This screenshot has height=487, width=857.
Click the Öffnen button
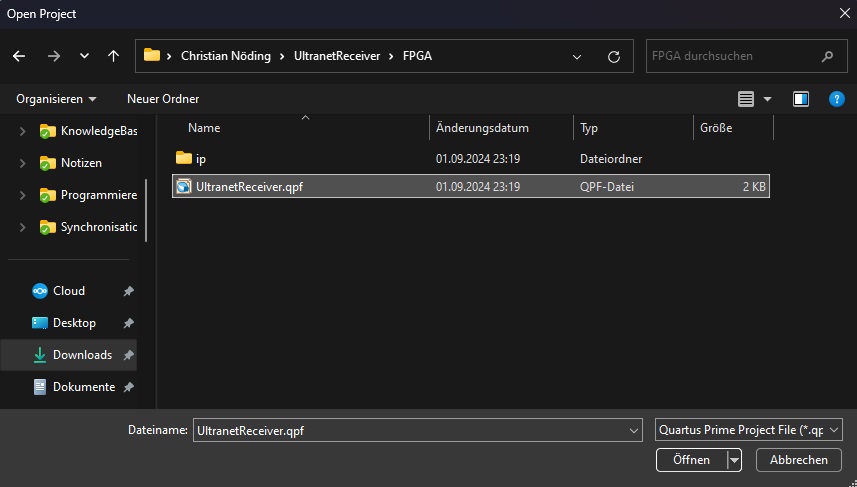pyautogui.click(x=691, y=460)
